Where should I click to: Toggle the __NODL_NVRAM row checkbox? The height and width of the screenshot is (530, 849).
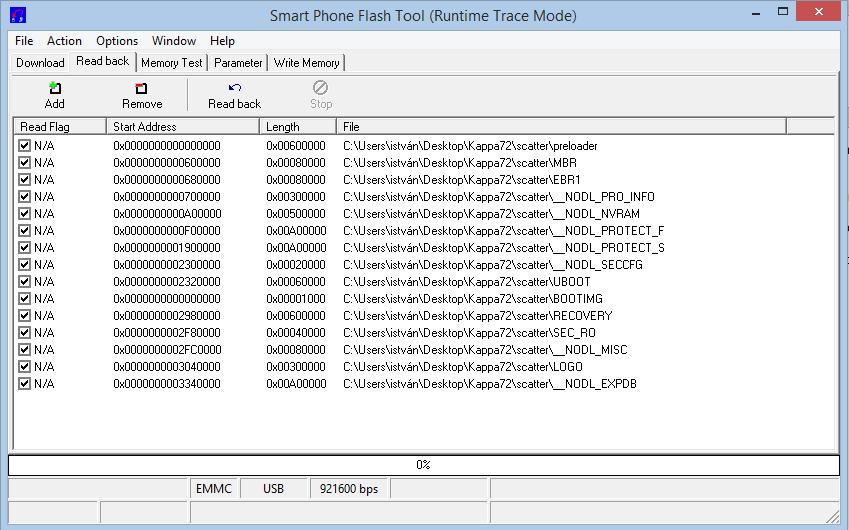24,213
